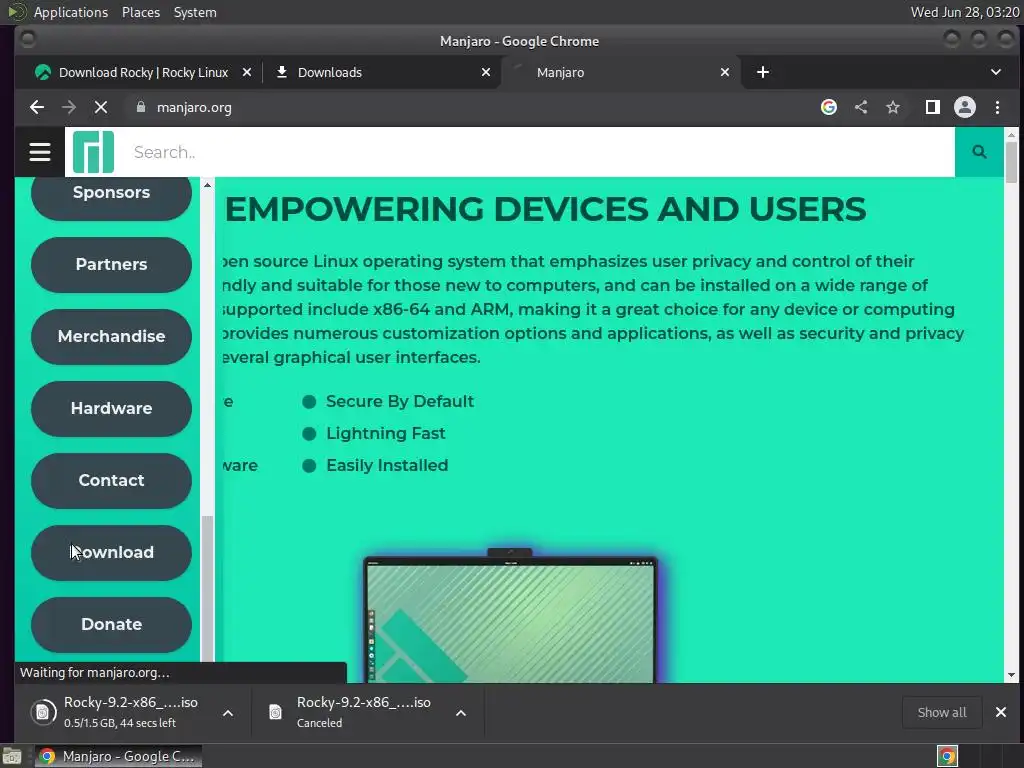Close the Download Rocky tab
The height and width of the screenshot is (768, 1024).
point(247,72)
